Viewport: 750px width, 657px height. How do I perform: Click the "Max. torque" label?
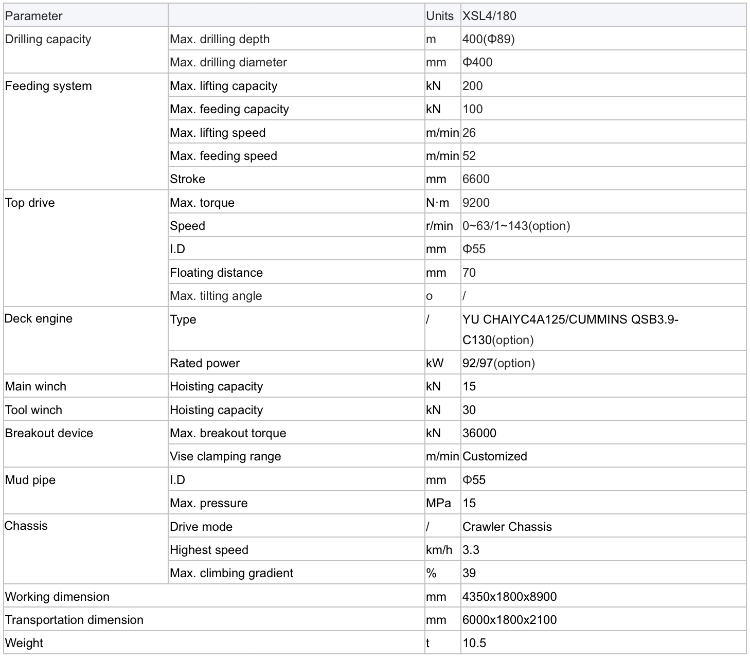202,203
